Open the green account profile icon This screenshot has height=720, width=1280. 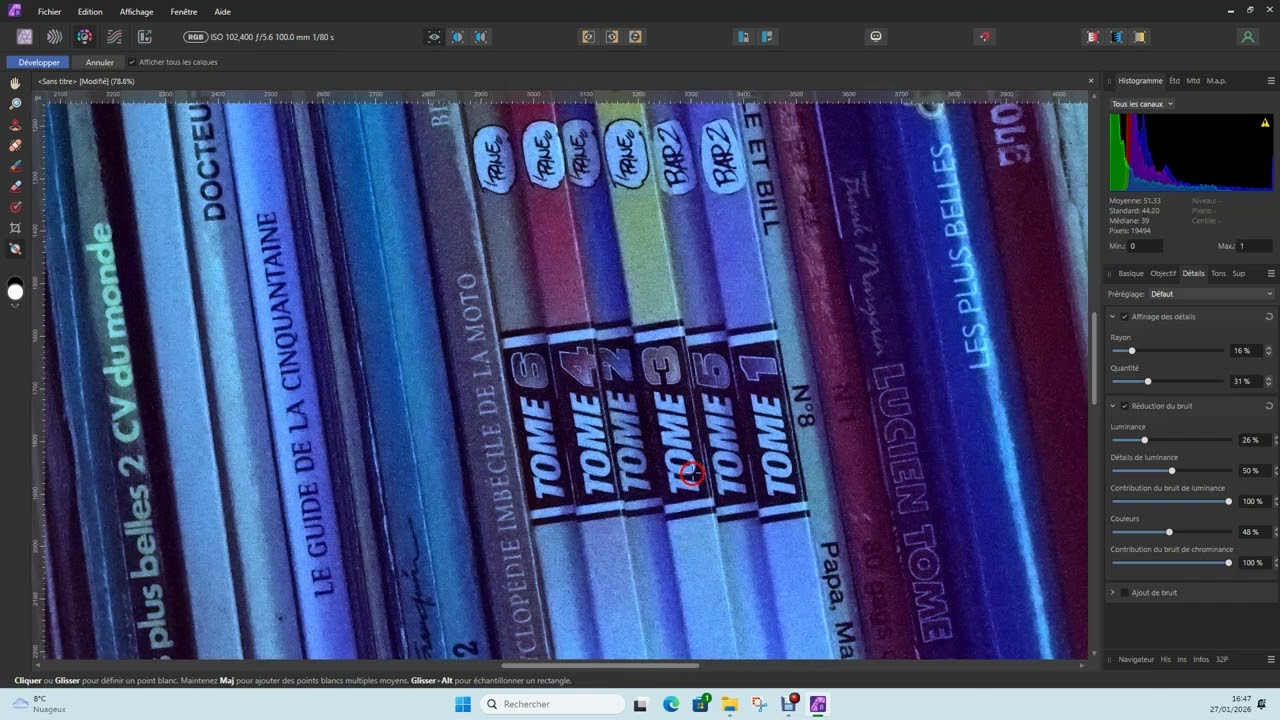click(1247, 37)
